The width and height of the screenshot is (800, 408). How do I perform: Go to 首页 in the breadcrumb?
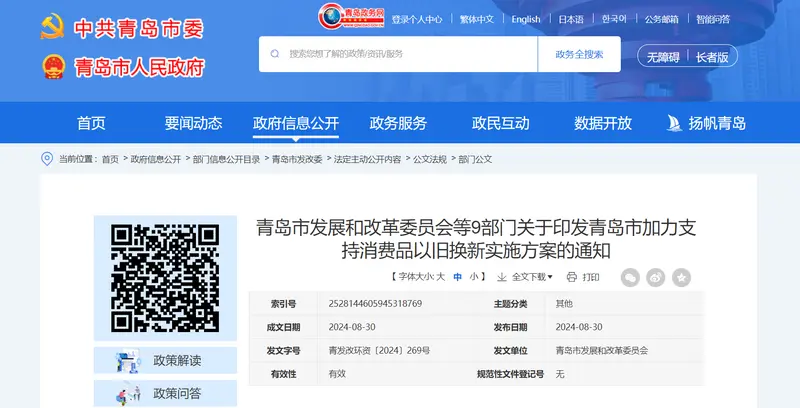click(x=110, y=159)
